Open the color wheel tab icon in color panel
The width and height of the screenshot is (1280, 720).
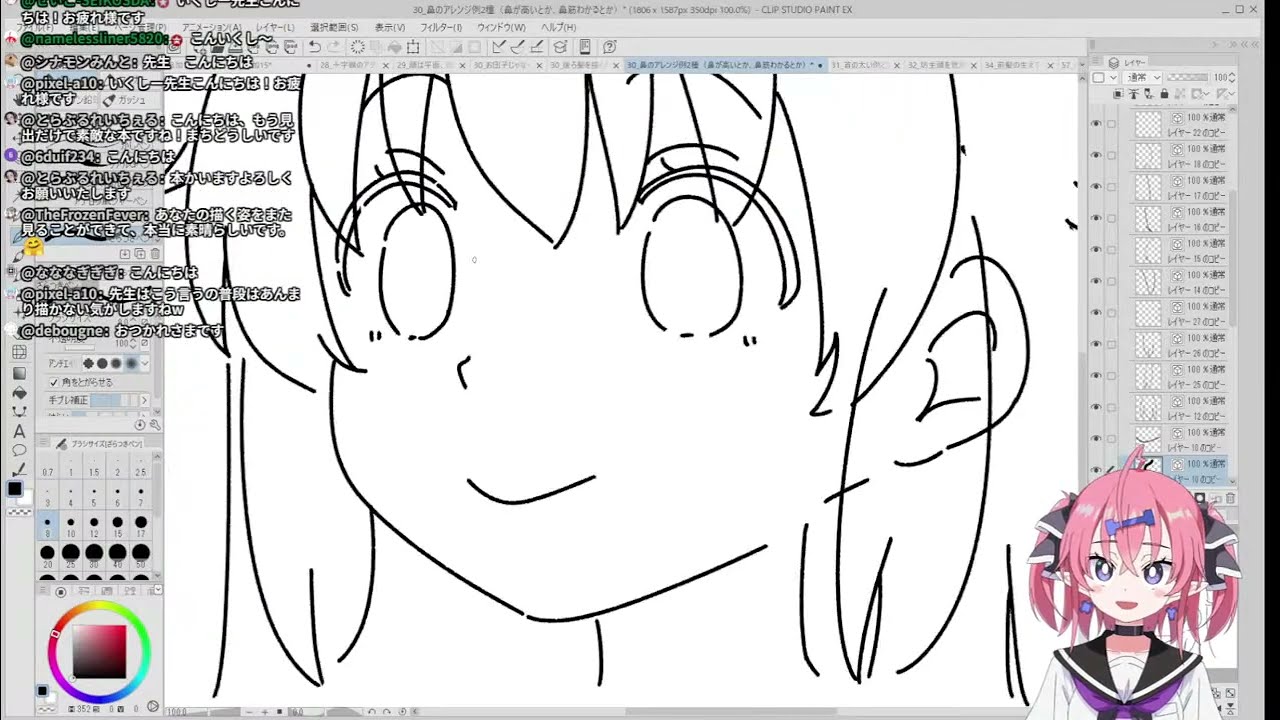click(61, 592)
